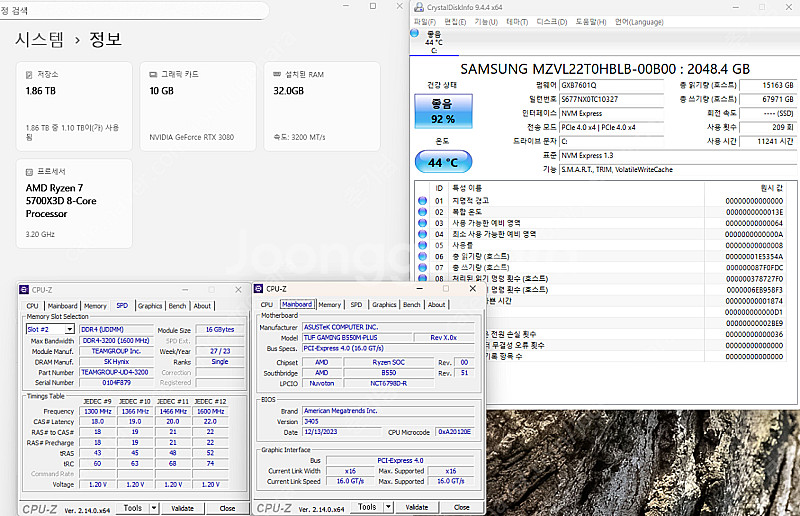
Task: Open the 언어(Language) menu in CrystalDiskInfo
Action: (639, 22)
